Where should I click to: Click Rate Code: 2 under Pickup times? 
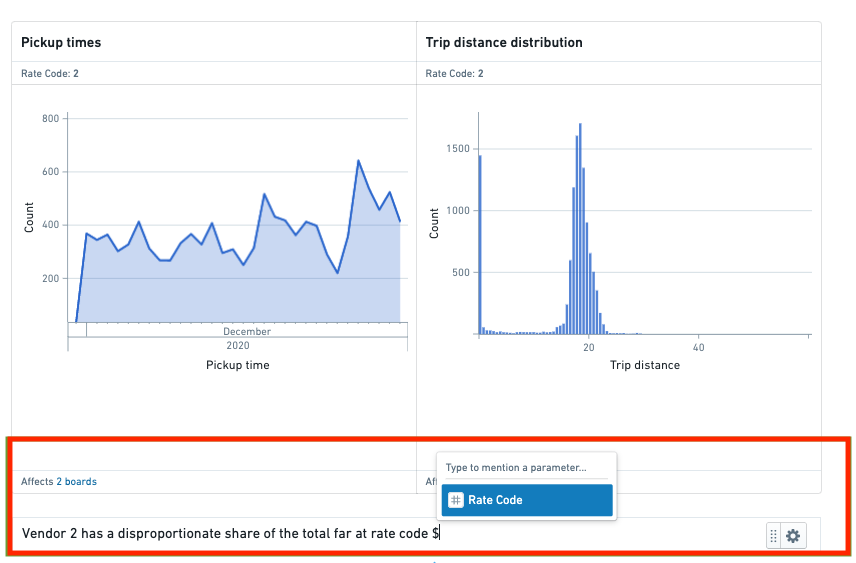coord(50,73)
